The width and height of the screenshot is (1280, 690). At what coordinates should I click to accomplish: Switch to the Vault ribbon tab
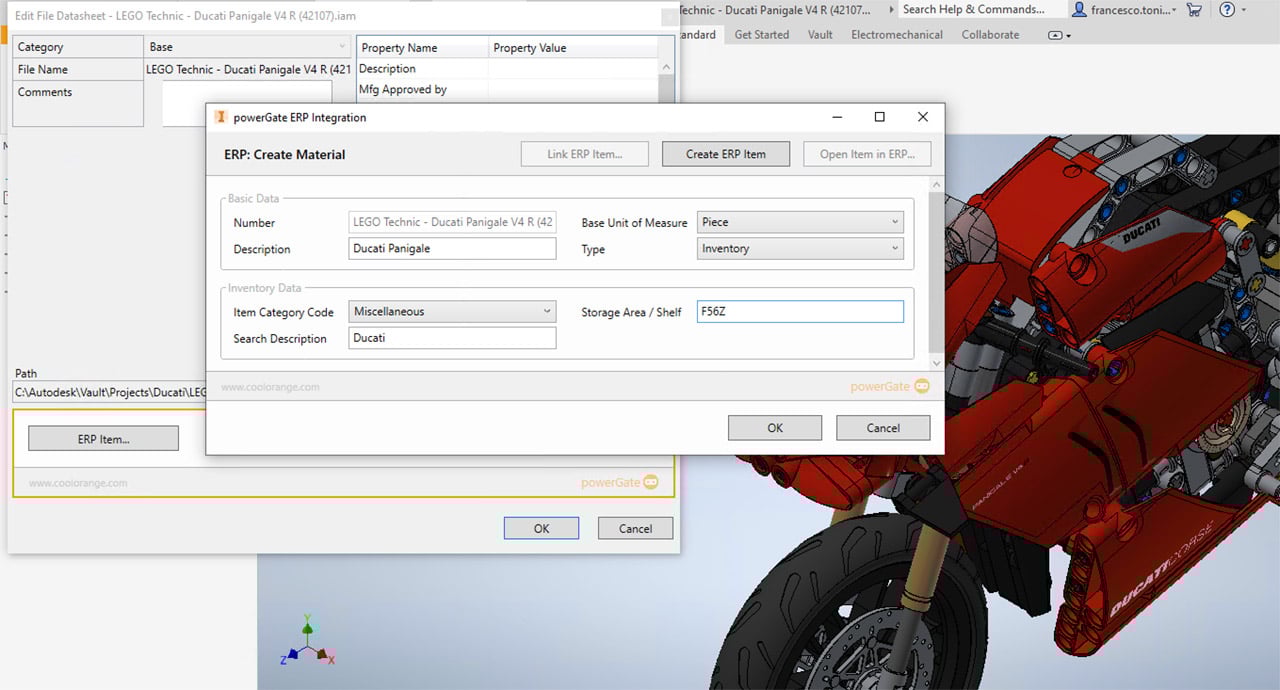(x=820, y=35)
